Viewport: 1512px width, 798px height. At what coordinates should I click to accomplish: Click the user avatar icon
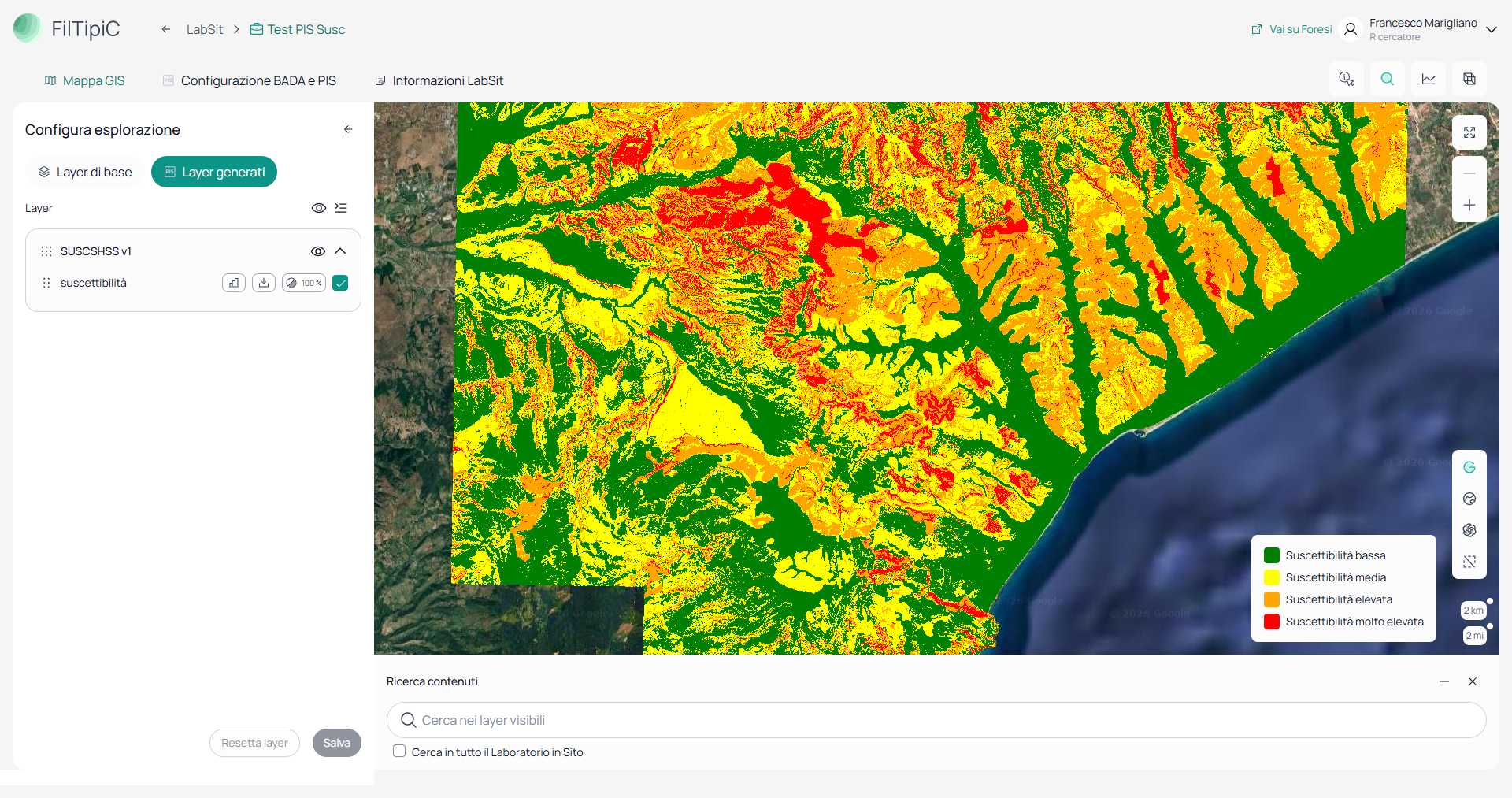coord(1351,29)
